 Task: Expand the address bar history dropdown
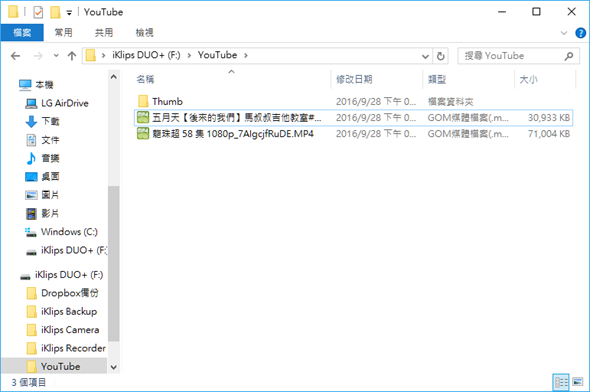tap(425, 56)
